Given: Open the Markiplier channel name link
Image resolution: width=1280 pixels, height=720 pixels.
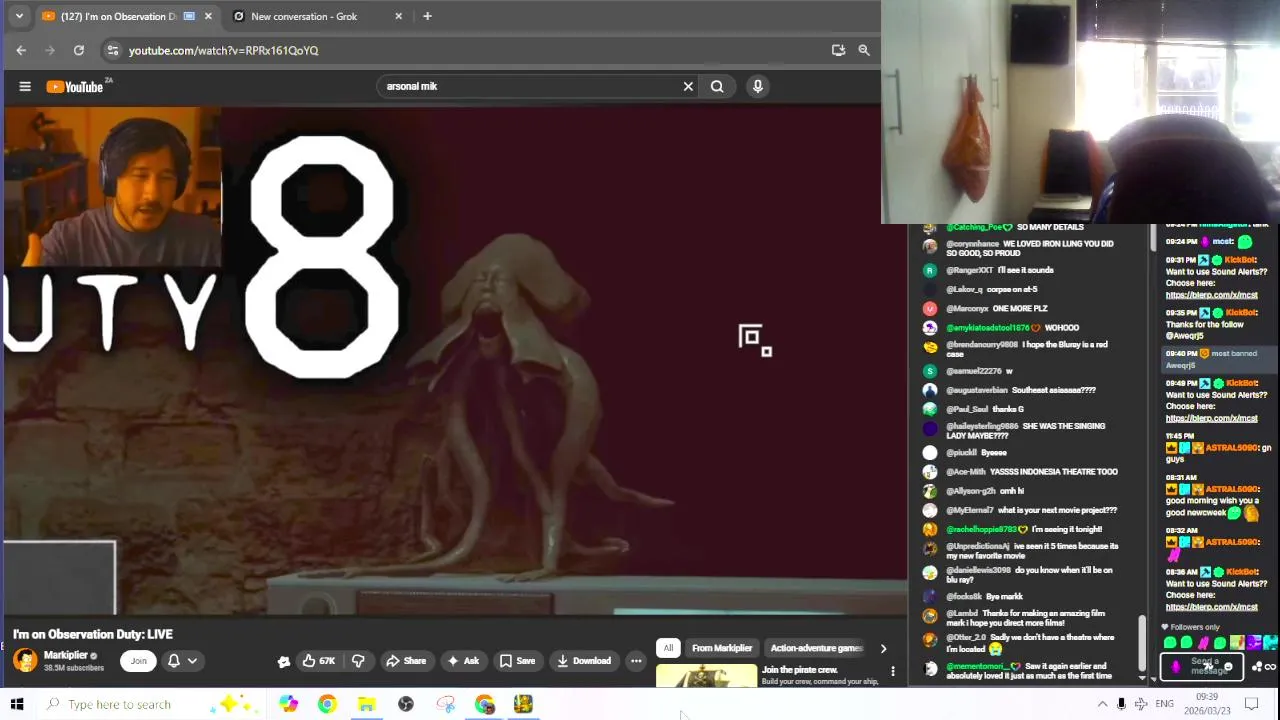Looking at the screenshot, I should click(66, 655).
